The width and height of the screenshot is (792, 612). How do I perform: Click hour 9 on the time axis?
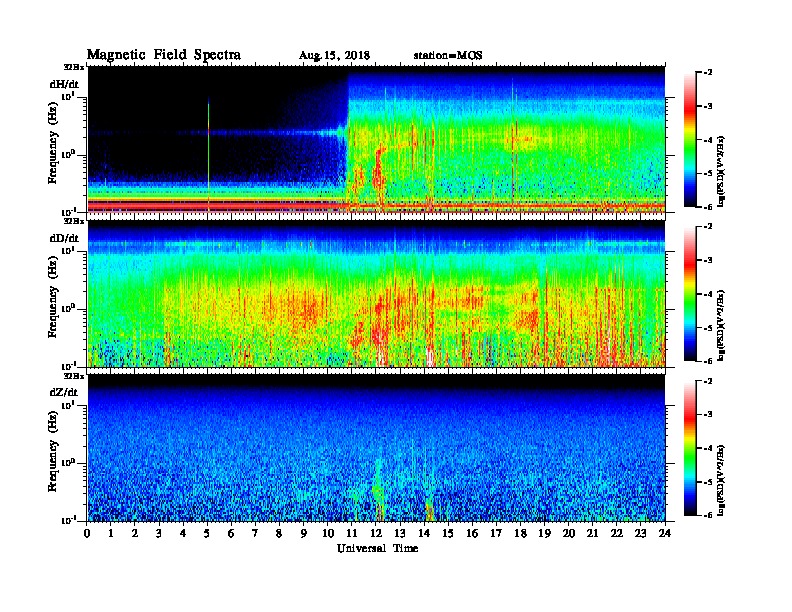click(x=304, y=534)
